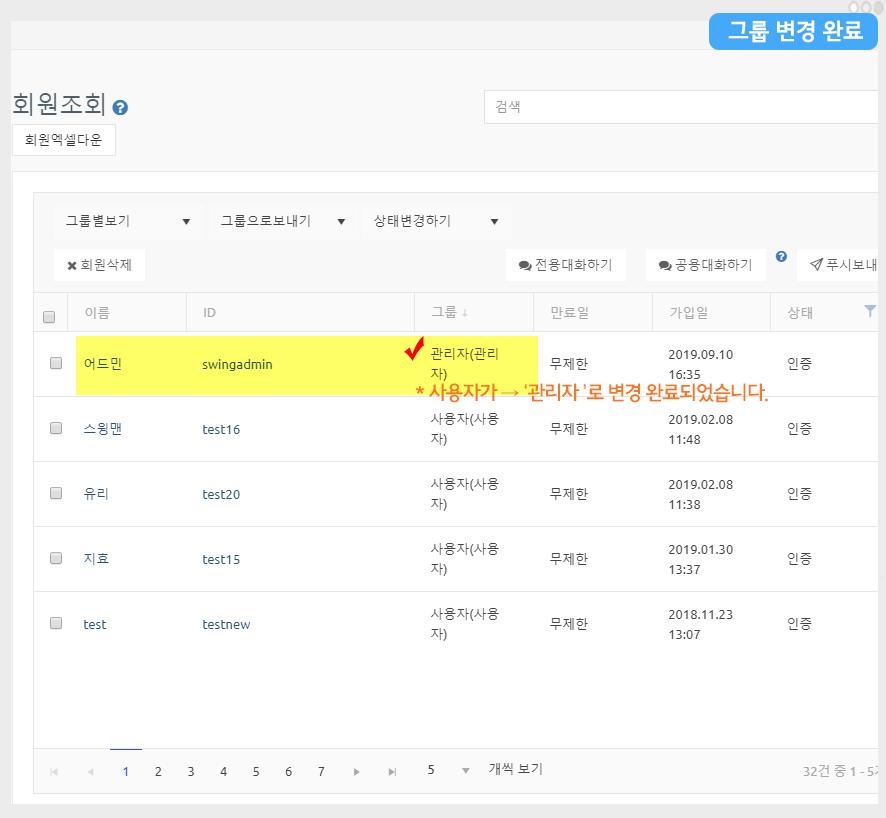Click the 검색 search input field
The height and width of the screenshot is (818, 886).
[x=680, y=107]
